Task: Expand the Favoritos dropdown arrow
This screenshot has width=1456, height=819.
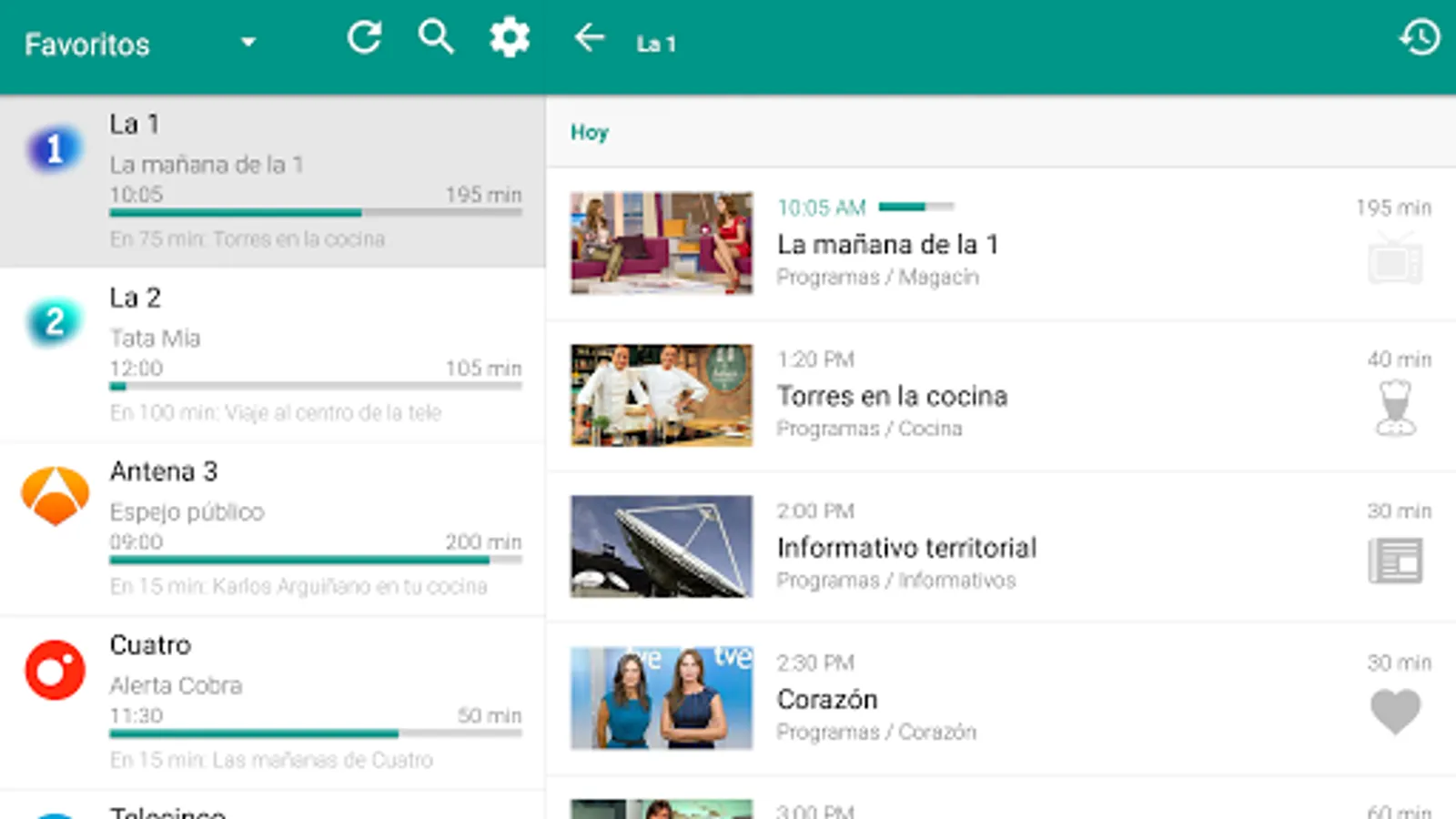Action: pos(248,42)
